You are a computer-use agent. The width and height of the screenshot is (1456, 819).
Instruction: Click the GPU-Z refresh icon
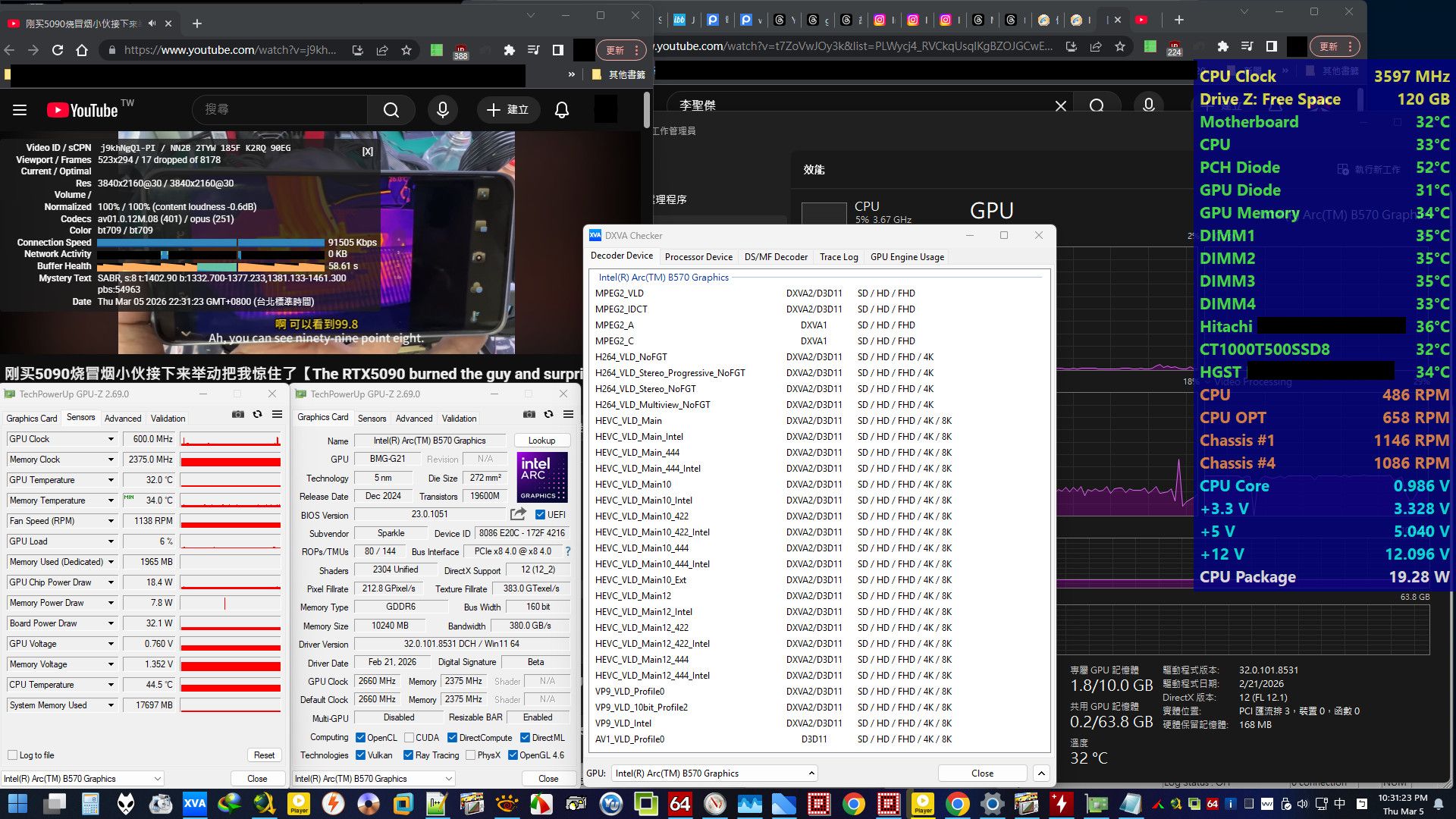(x=548, y=414)
